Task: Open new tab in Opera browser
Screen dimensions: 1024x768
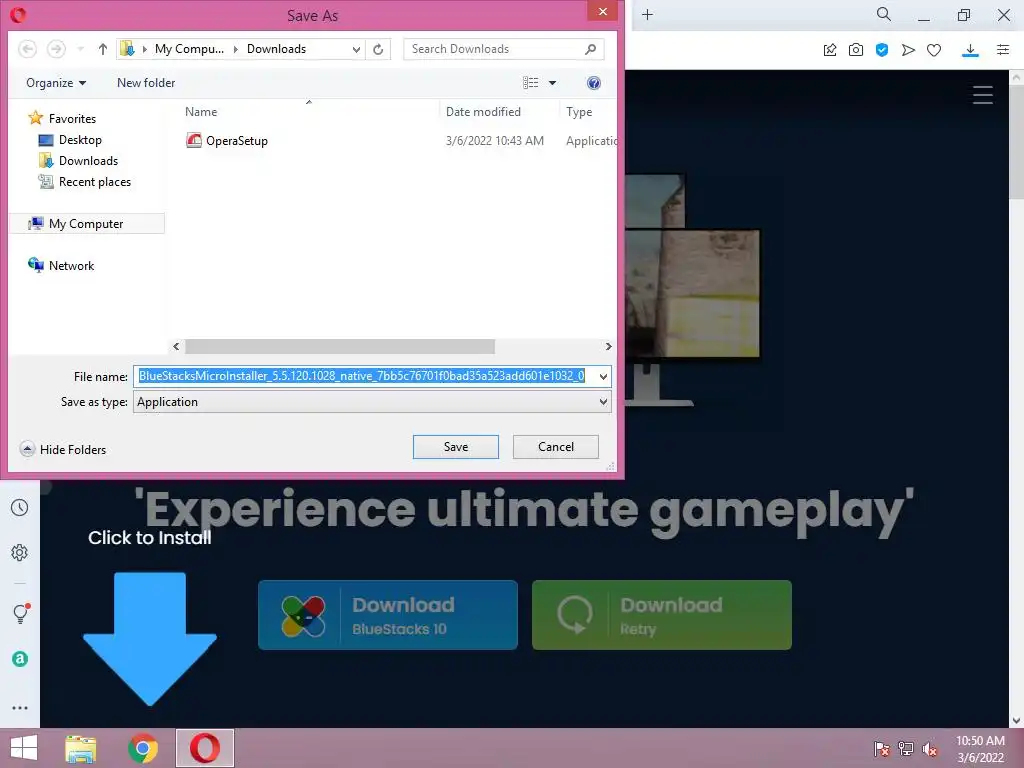Action: 647,14
